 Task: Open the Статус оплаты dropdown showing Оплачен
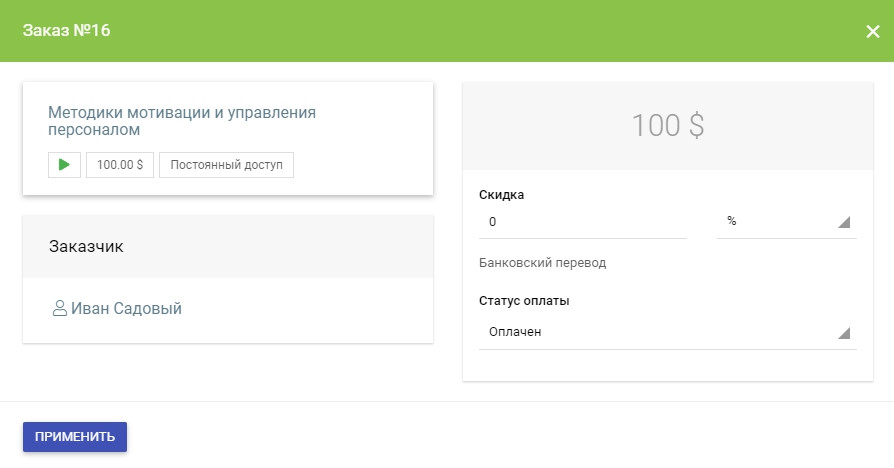(x=660, y=331)
